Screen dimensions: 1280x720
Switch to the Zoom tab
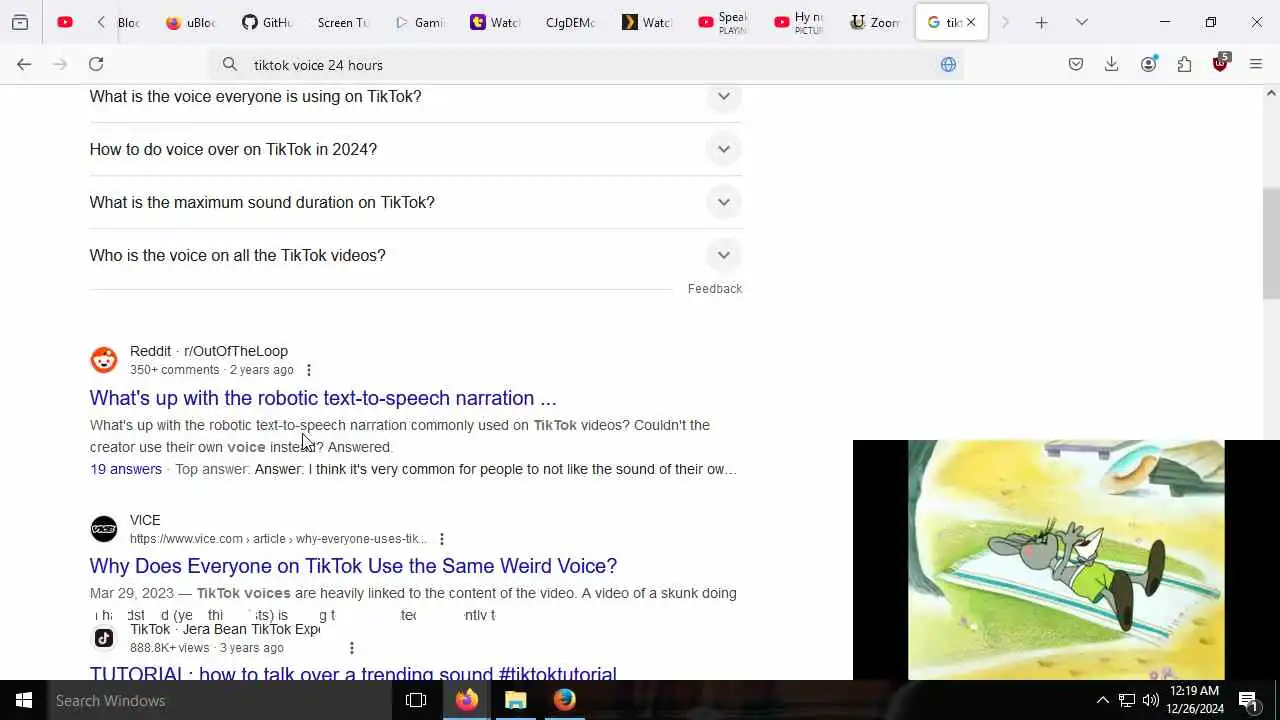point(874,22)
